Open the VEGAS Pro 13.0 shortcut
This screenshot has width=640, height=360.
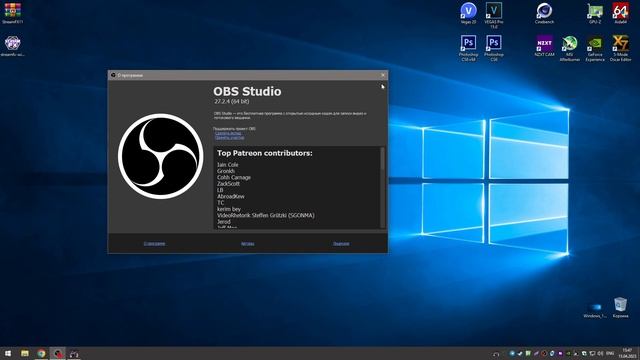pyautogui.click(x=494, y=15)
